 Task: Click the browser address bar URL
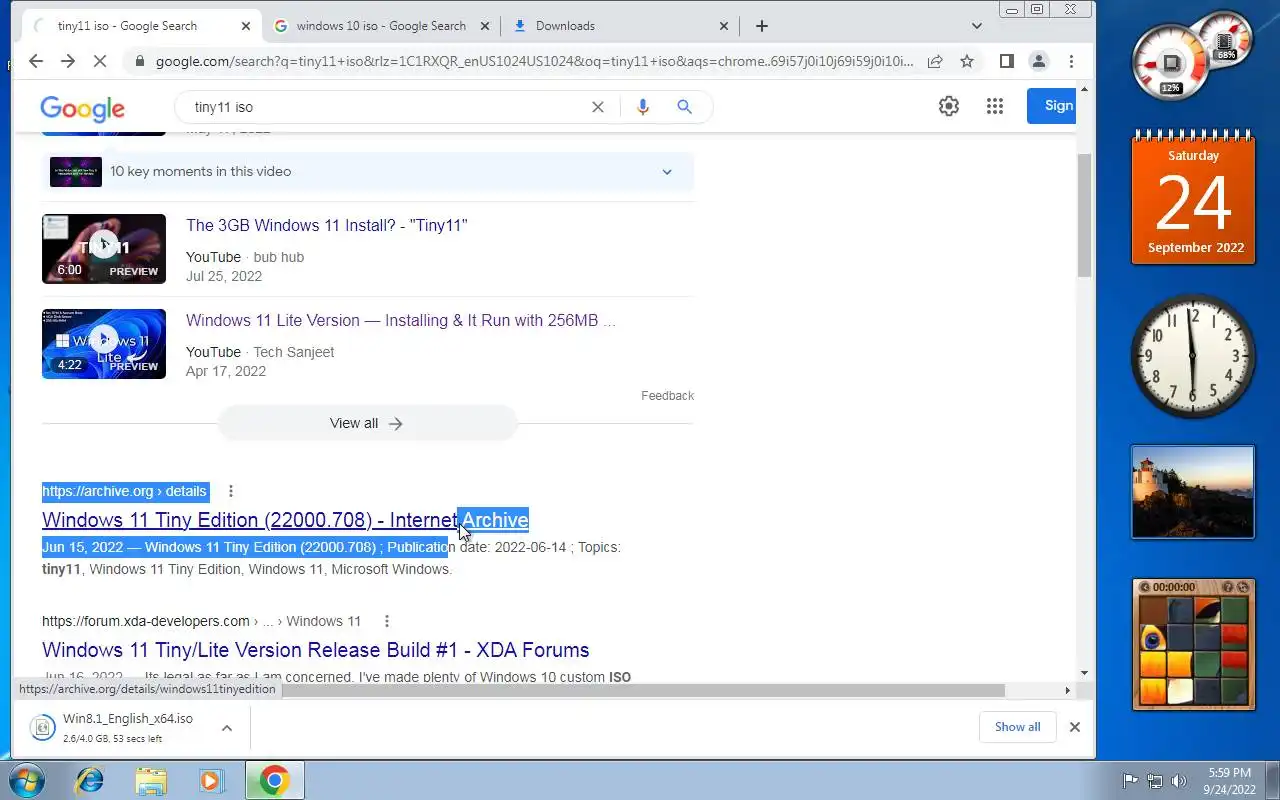[x=534, y=61]
